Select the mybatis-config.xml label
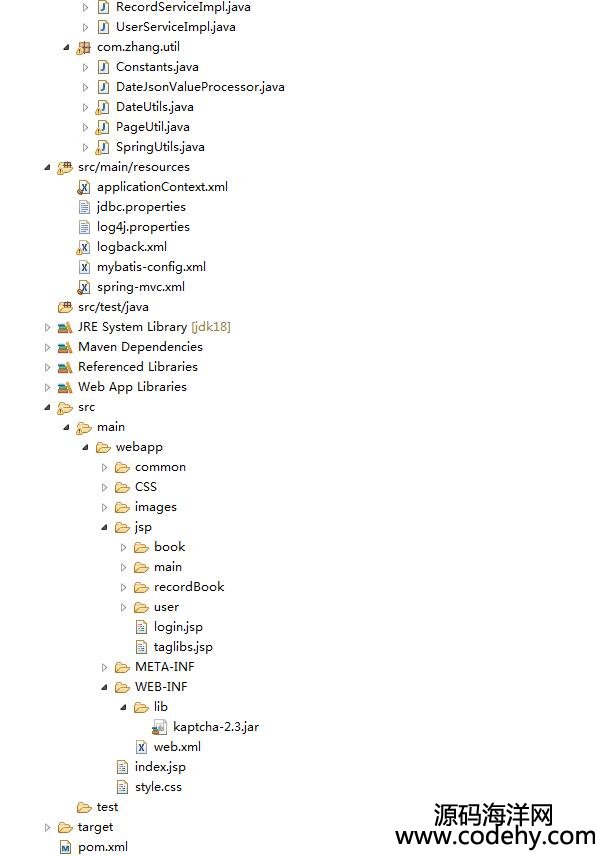 tap(151, 267)
